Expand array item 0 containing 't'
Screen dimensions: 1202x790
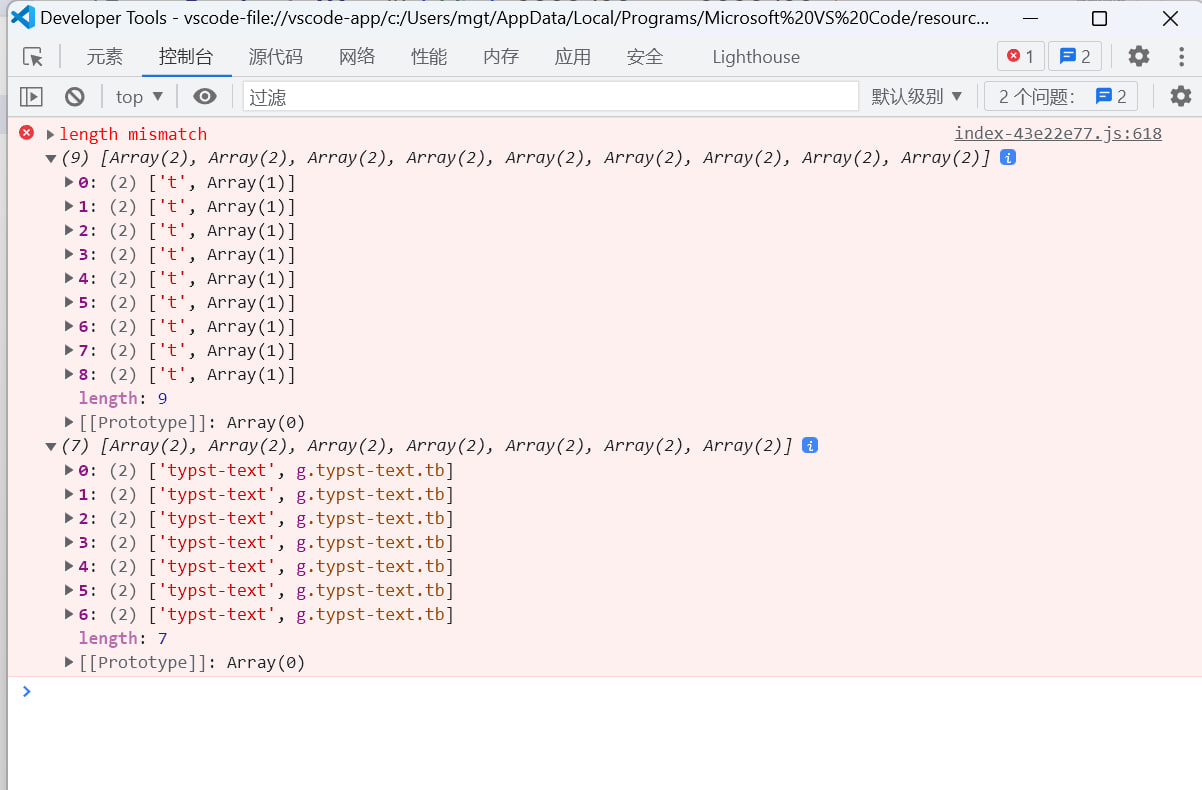click(x=67, y=182)
